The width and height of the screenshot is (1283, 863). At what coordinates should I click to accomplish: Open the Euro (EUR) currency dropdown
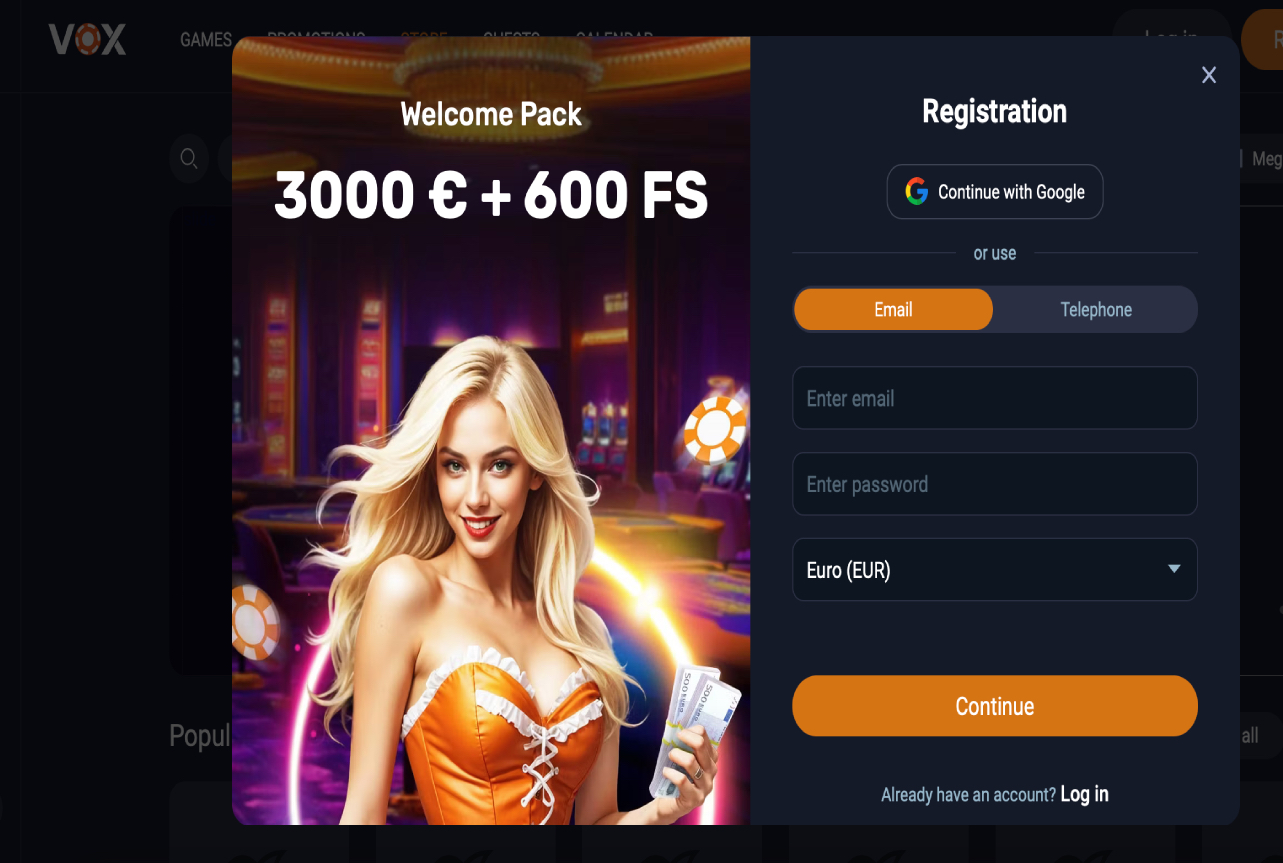995,570
